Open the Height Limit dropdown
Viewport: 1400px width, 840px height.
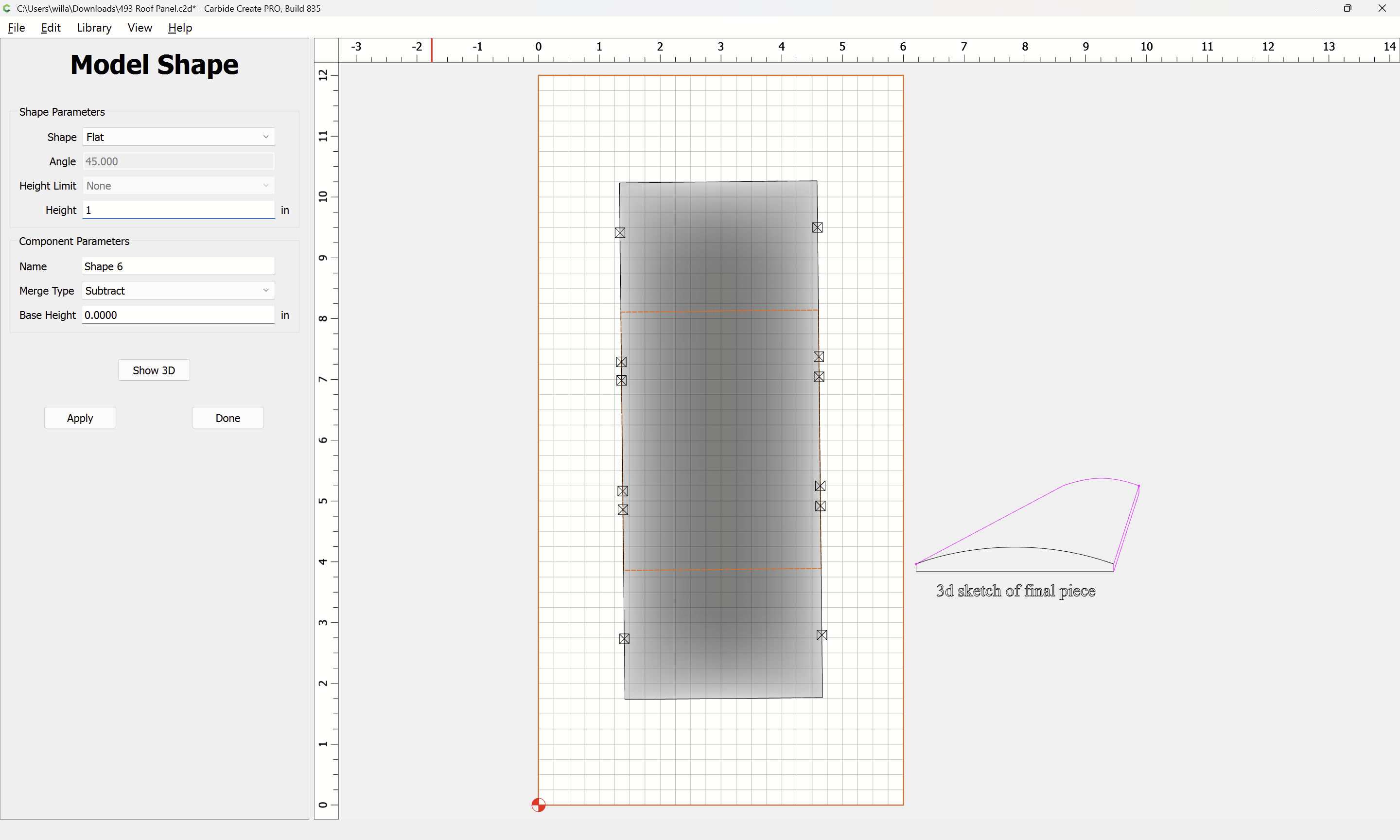tap(178, 186)
